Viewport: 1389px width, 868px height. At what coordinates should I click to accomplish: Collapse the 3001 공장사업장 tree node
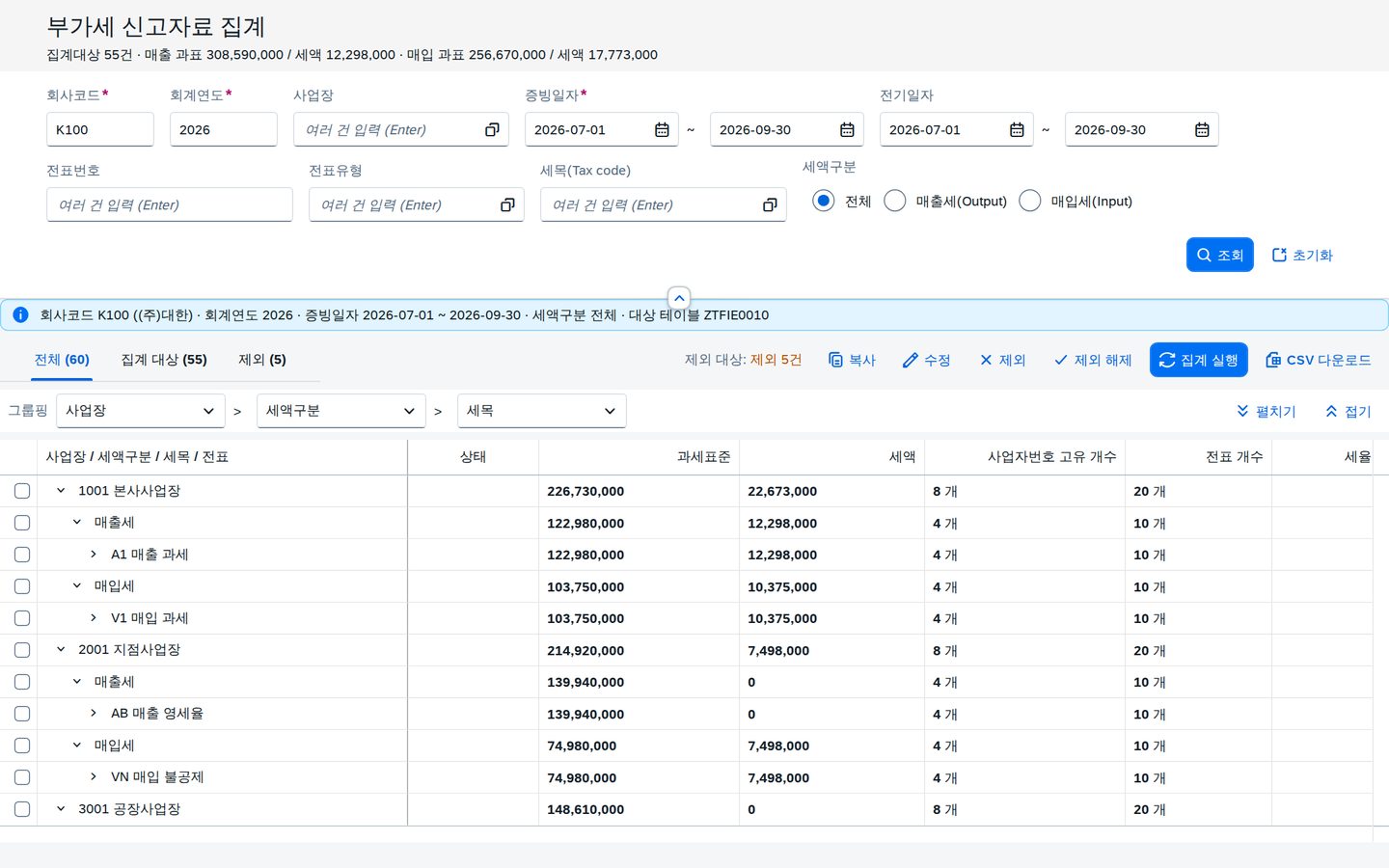click(61, 809)
